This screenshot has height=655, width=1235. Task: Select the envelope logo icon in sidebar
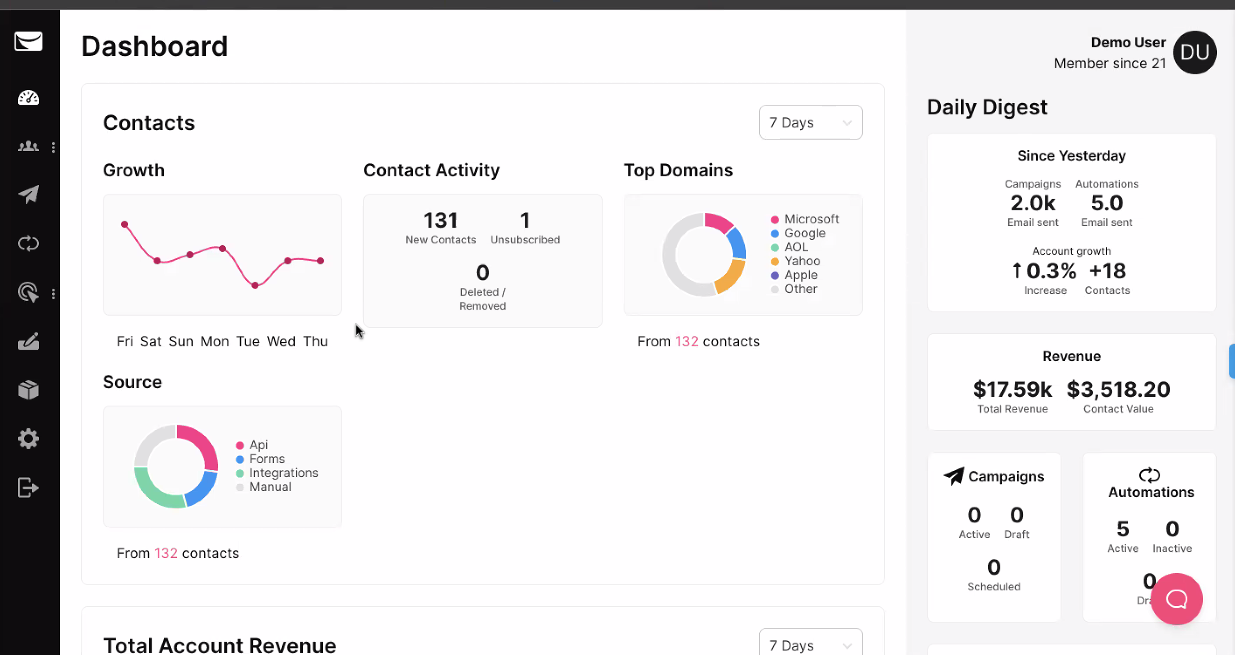28,41
